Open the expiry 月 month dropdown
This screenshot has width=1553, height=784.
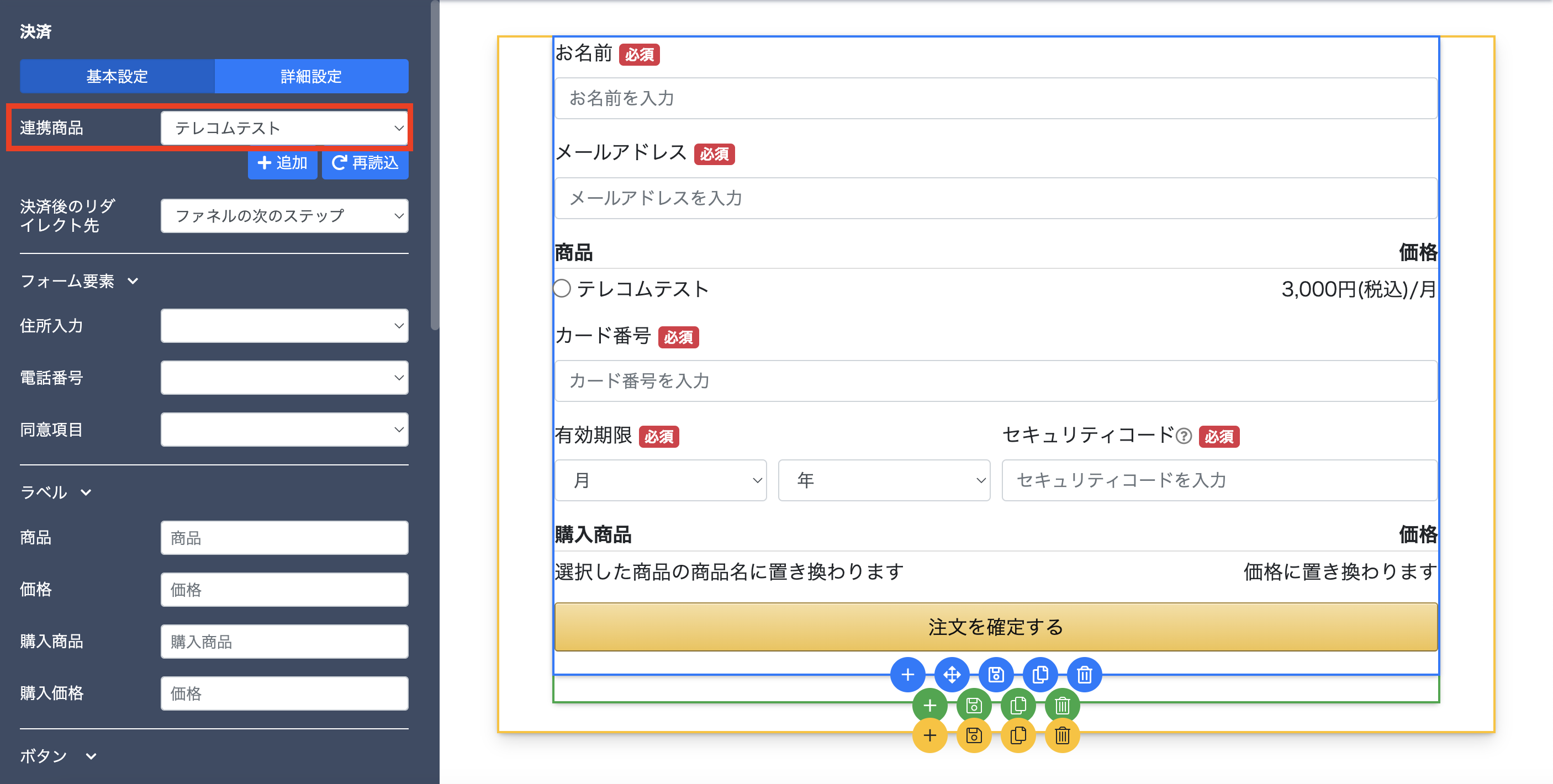click(x=660, y=480)
